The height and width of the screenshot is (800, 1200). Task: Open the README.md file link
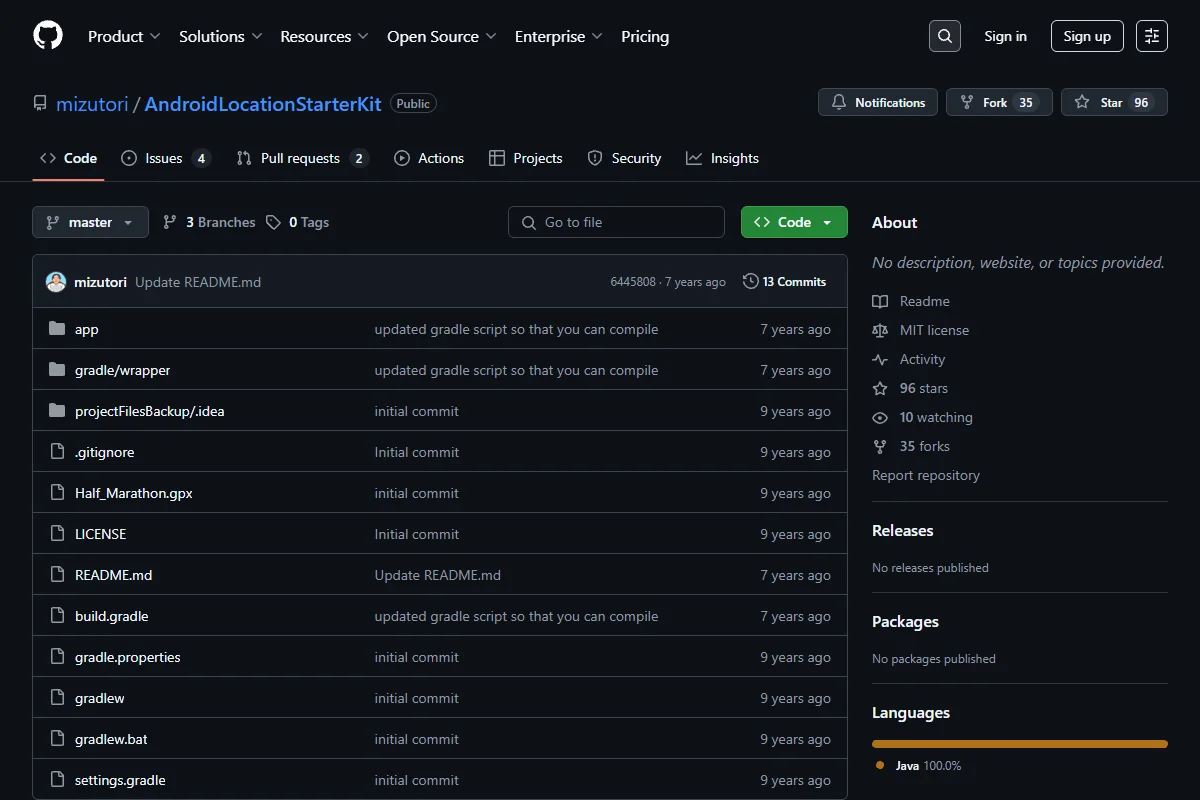tap(114, 575)
